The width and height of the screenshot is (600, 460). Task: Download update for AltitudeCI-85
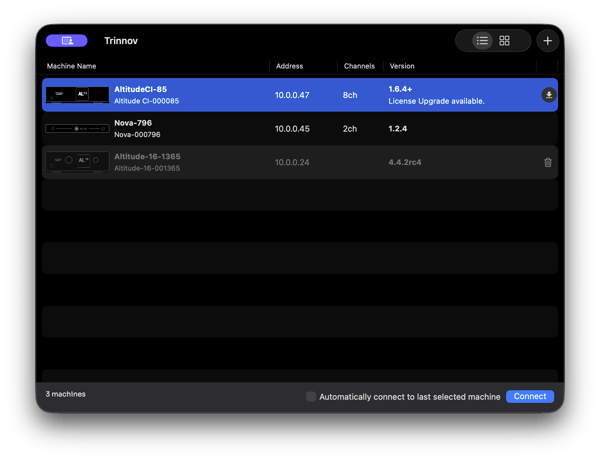548,95
